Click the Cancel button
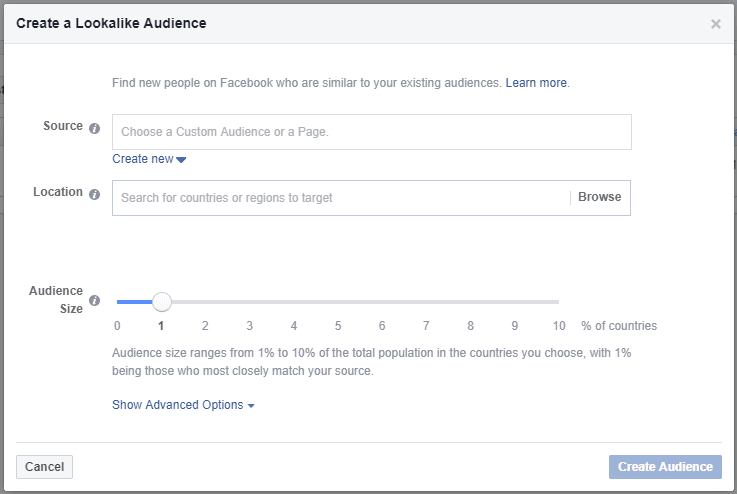Image resolution: width=737 pixels, height=494 pixels. (44, 467)
